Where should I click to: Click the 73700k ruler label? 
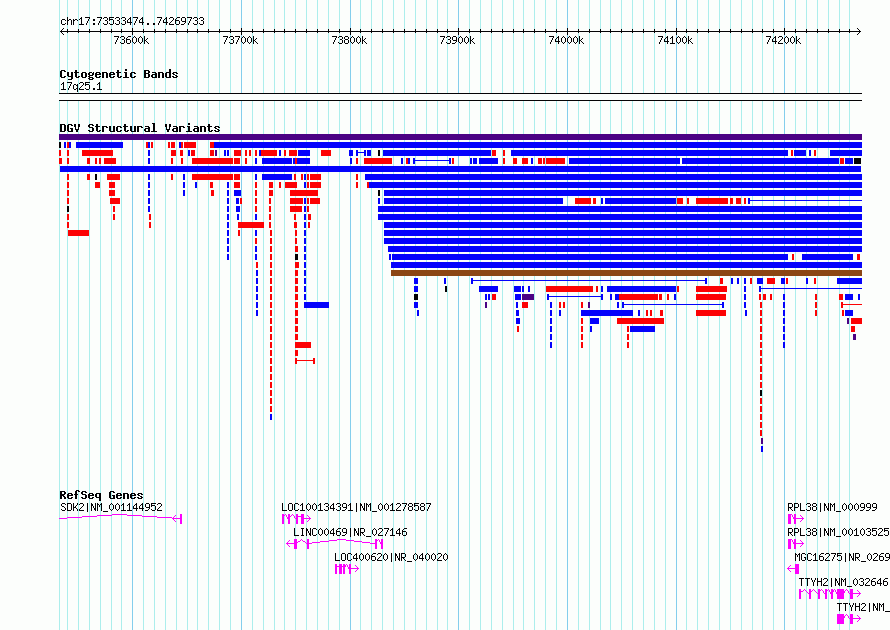tap(240, 40)
